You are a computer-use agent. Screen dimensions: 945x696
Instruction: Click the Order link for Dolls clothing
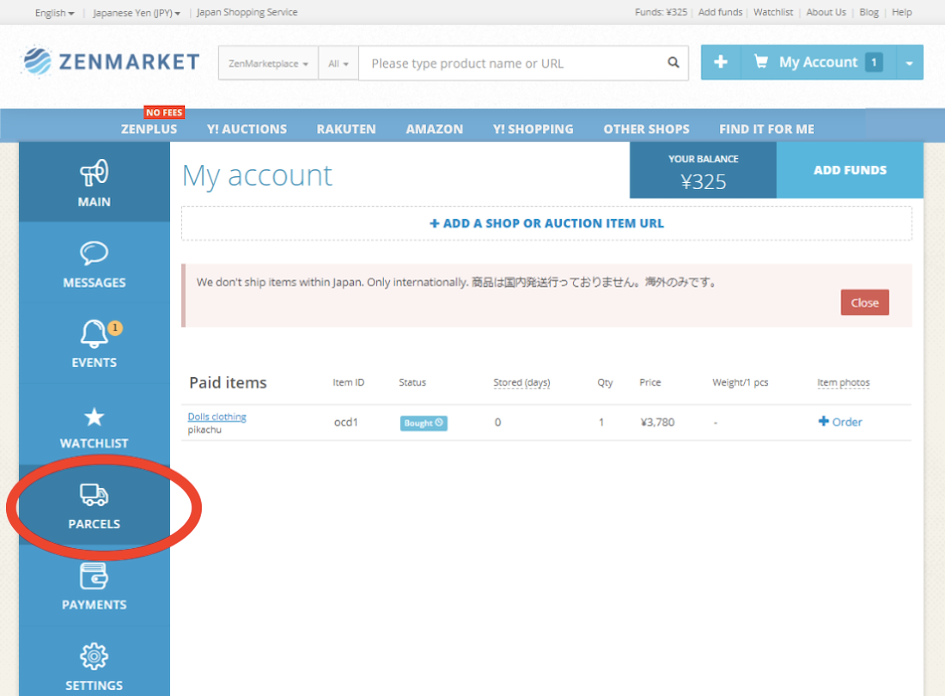tap(840, 422)
